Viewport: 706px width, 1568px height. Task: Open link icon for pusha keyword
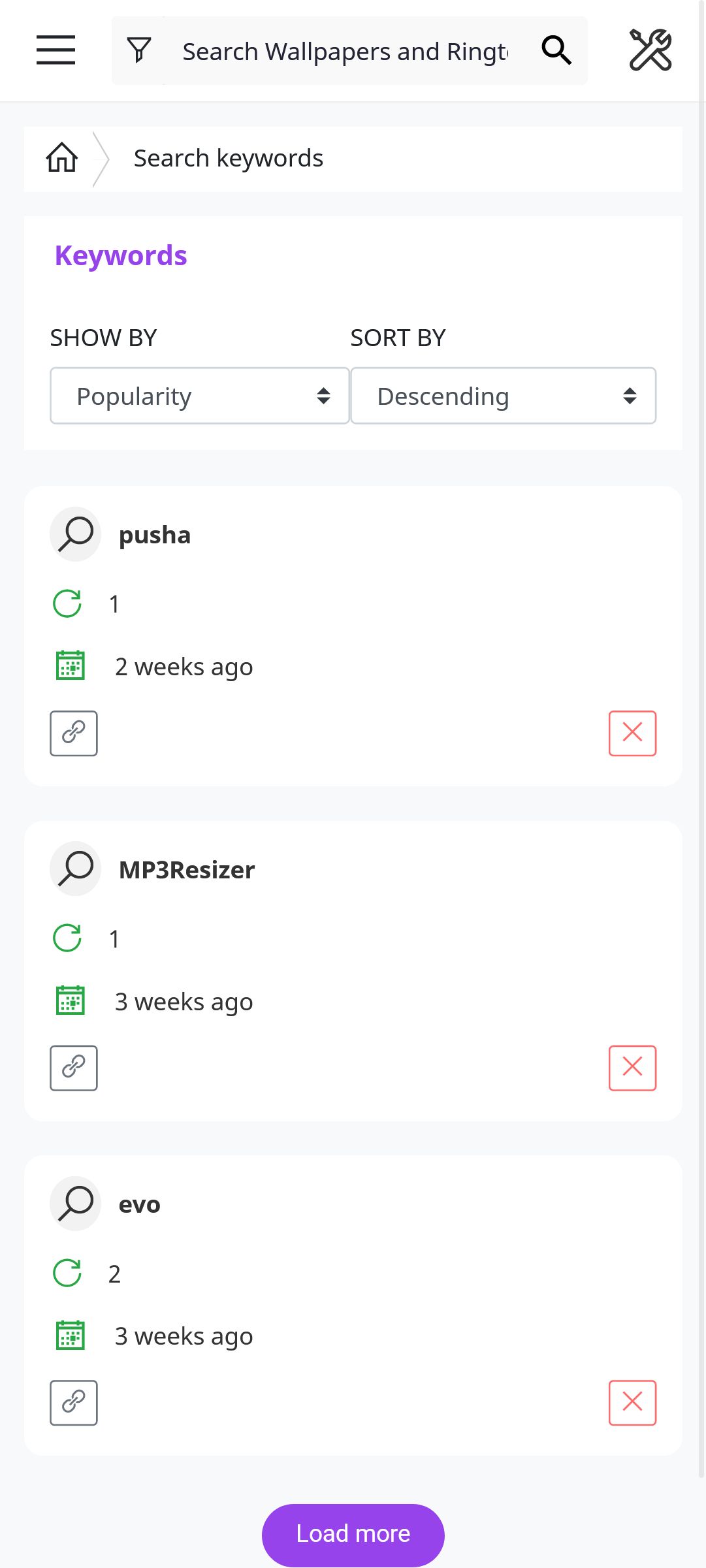tap(74, 733)
